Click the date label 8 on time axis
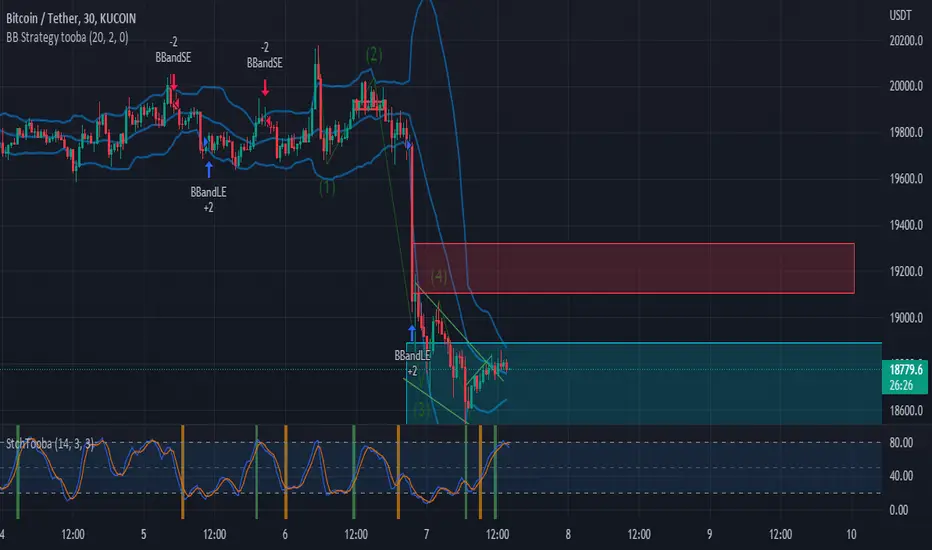 pyautogui.click(x=568, y=534)
